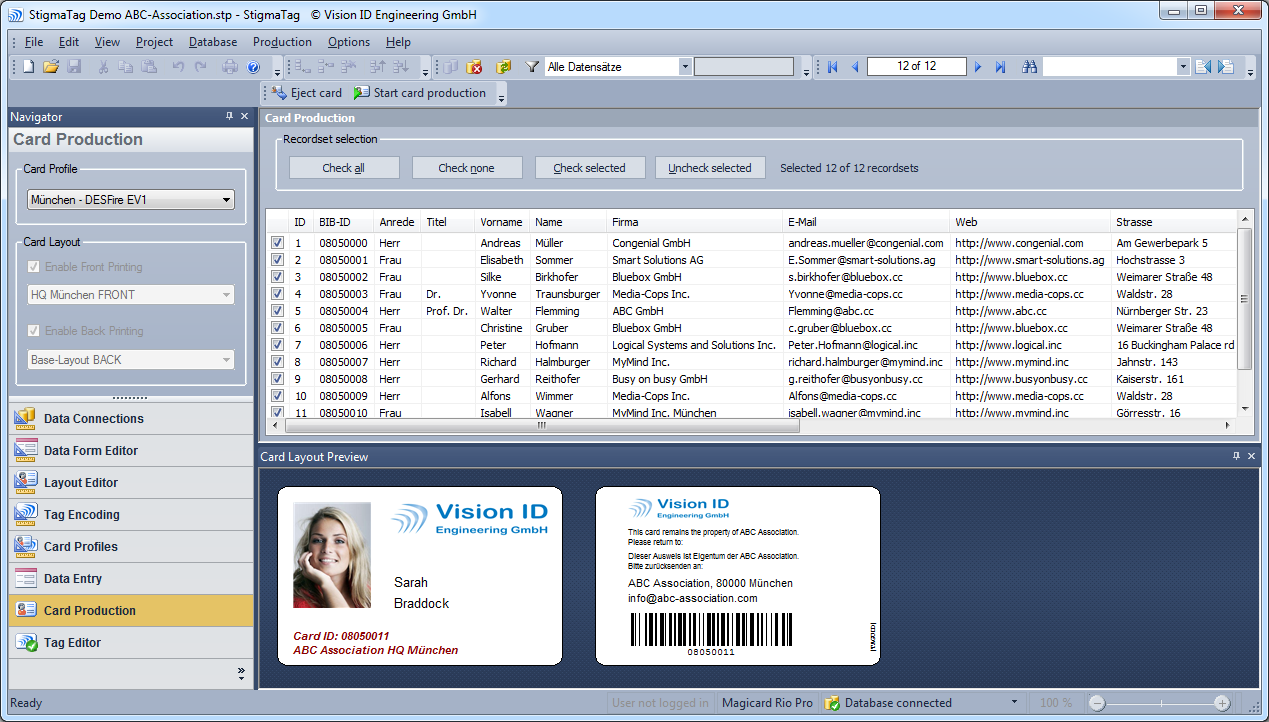Pin the Card Layout Preview panel

click(x=1237, y=456)
